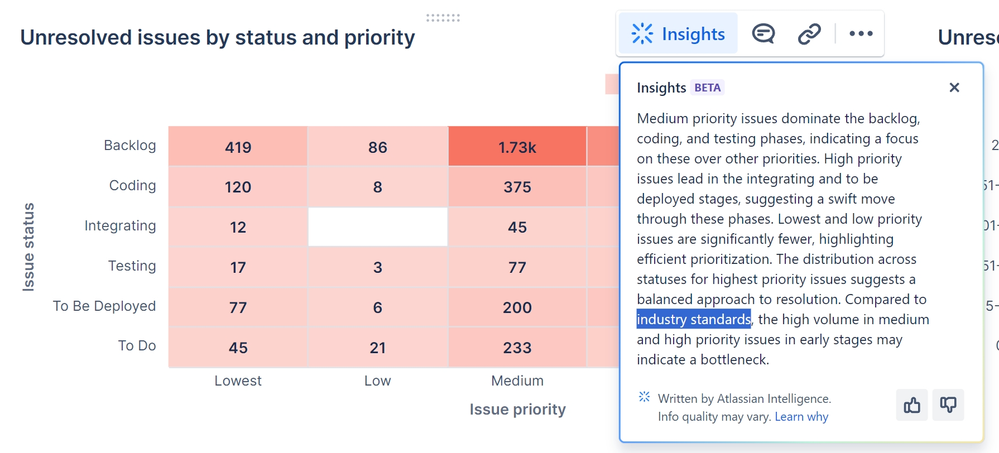Click the highlighted industry standards text

click(693, 319)
